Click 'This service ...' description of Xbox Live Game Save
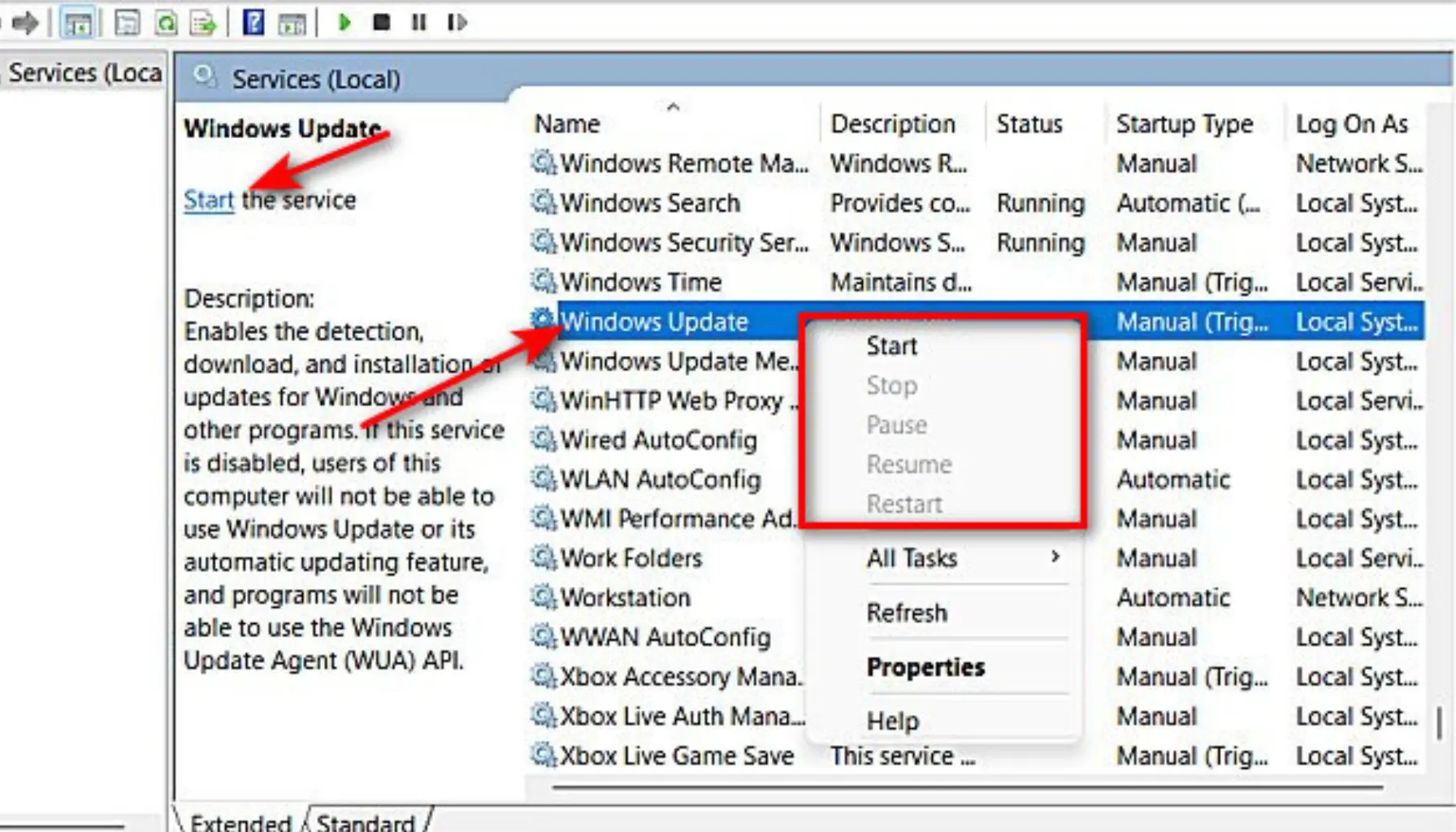The height and width of the screenshot is (832, 1456). pyautogui.click(x=902, y=756)
